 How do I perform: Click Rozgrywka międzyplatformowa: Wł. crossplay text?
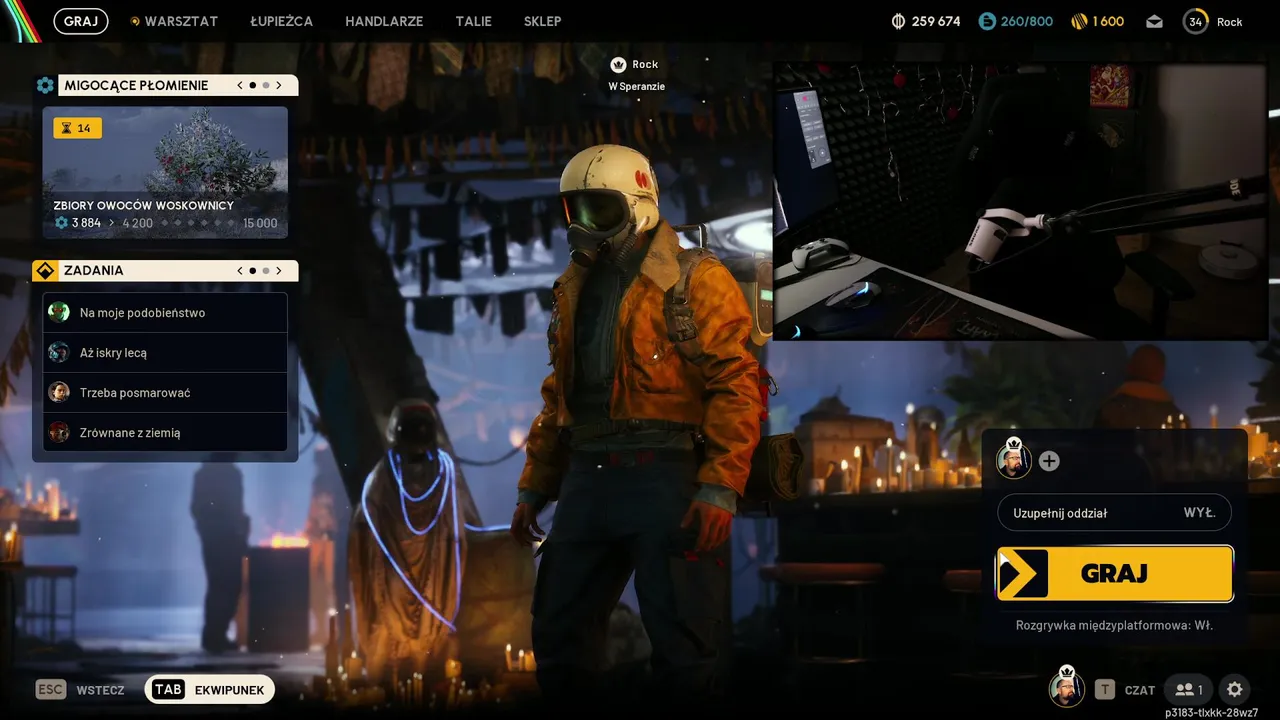[1114, 625]
